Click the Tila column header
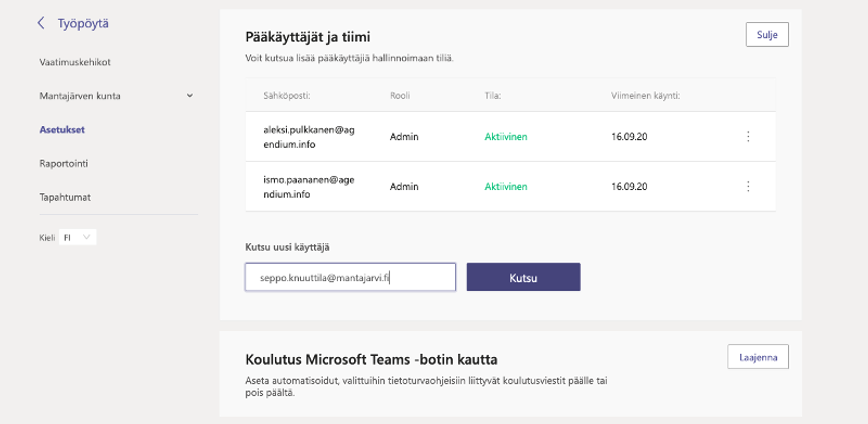Screen dimensions: 868x424 click(493, 96)
